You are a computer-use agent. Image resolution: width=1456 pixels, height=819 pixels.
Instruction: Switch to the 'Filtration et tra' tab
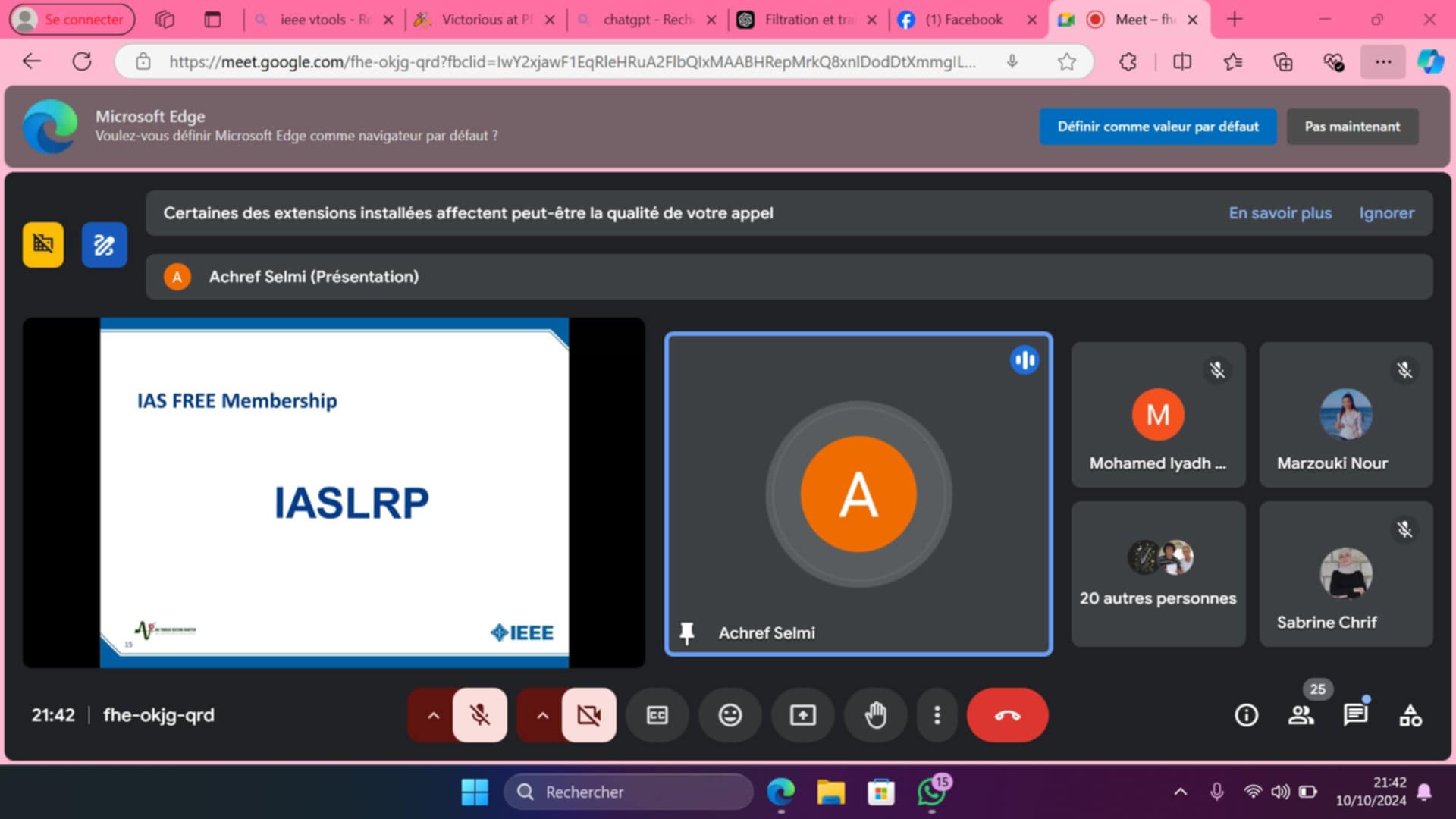click(x=808, y=20)
